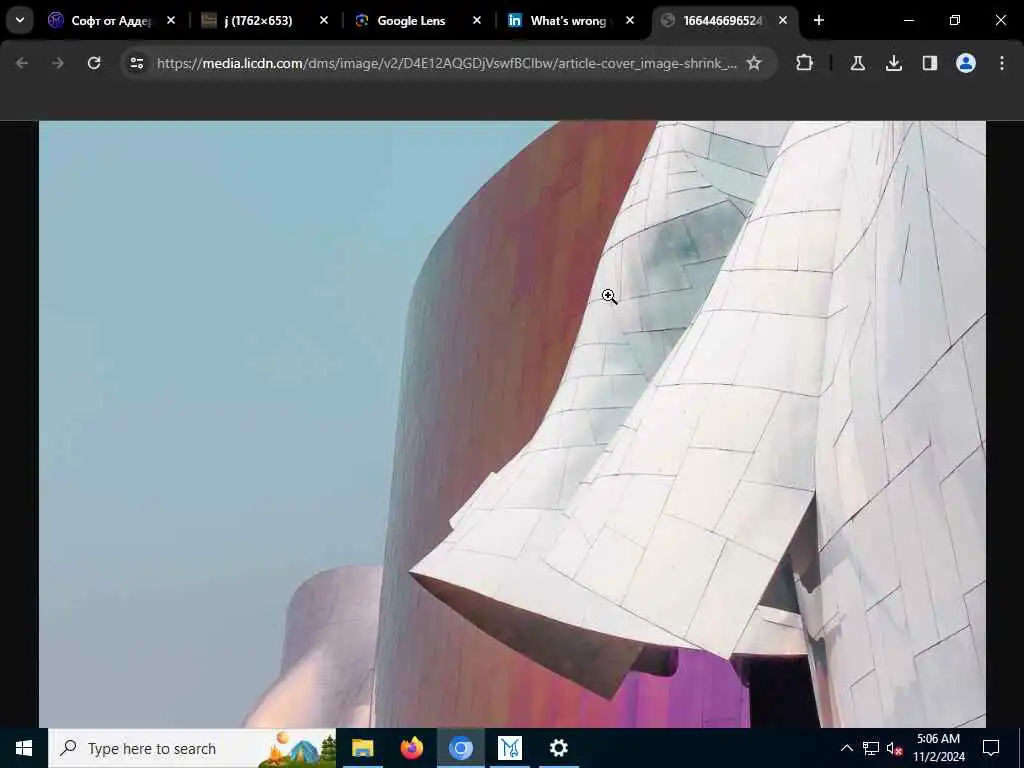This screenshot has width=1024, height=768.
Task: Open the Extensions puzzle icon
Action: [805, 63]
